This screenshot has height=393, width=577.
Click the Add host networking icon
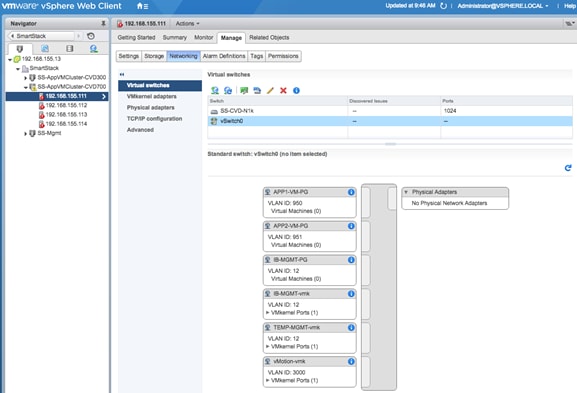pyautogui.click(x=215, y=91)
